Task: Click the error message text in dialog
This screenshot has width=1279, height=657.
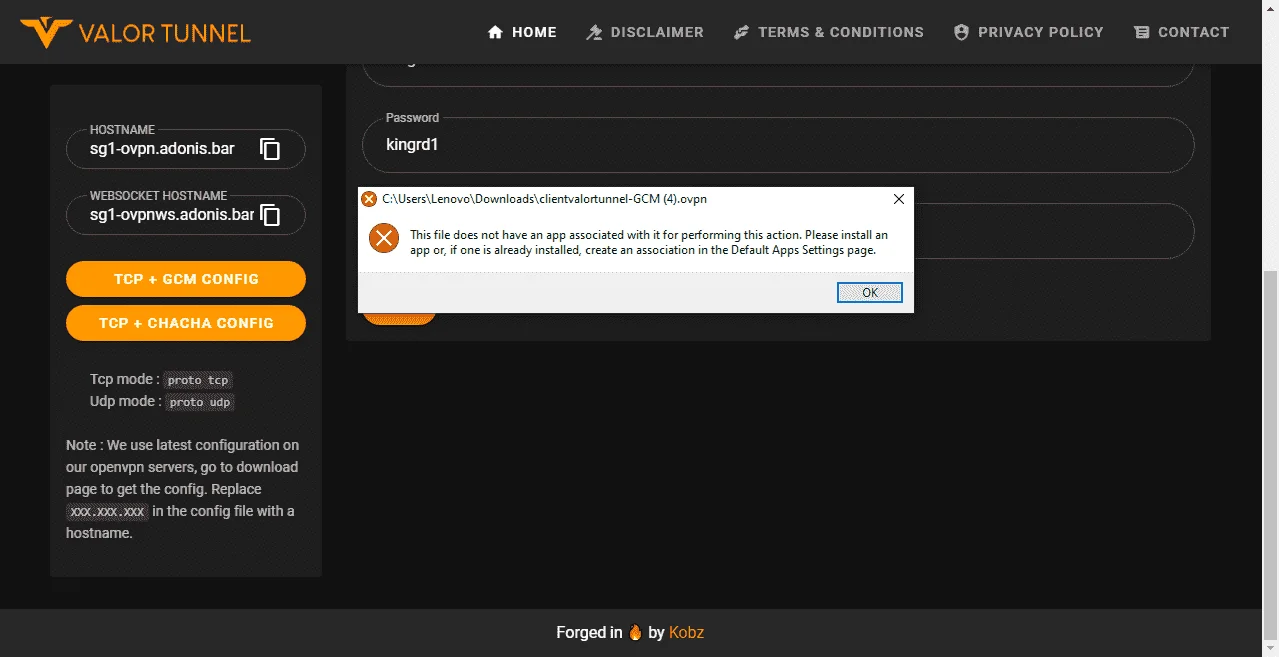Action: coord(649,243)
